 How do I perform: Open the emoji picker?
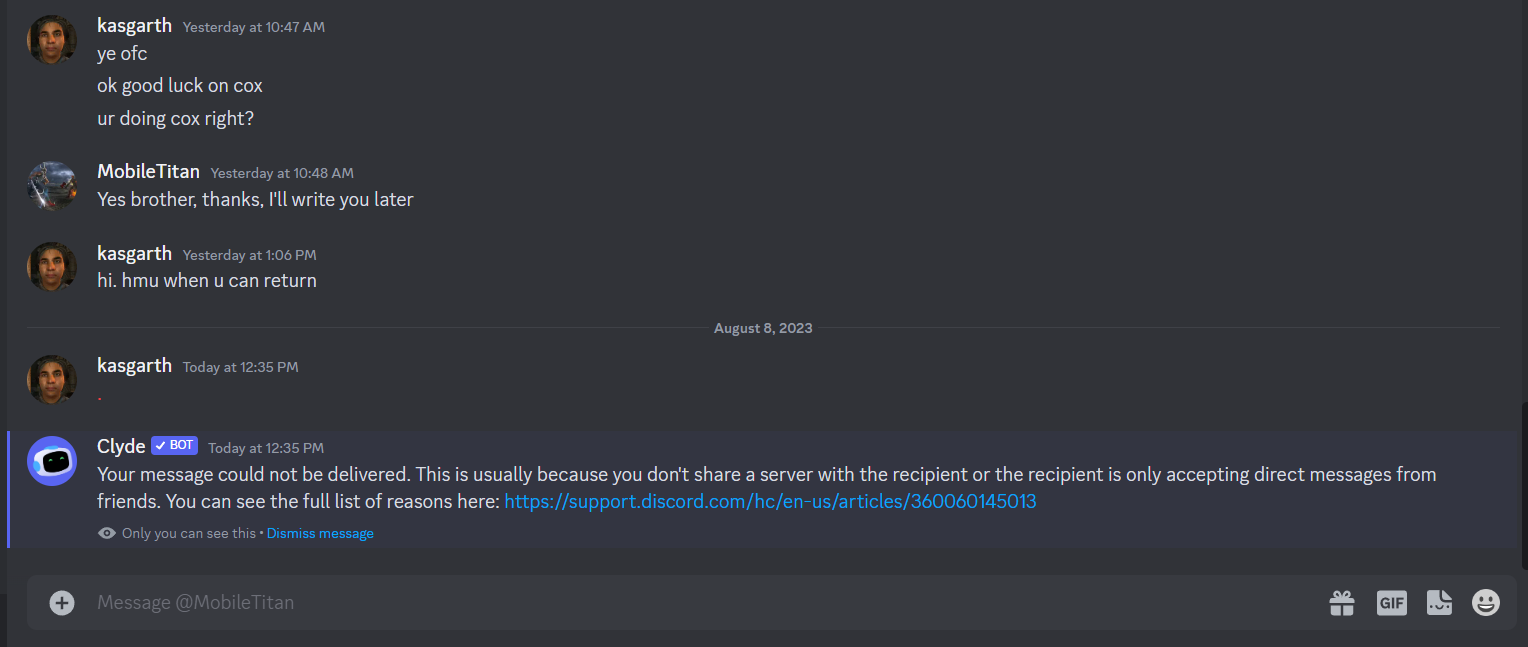pos(1486,602)
